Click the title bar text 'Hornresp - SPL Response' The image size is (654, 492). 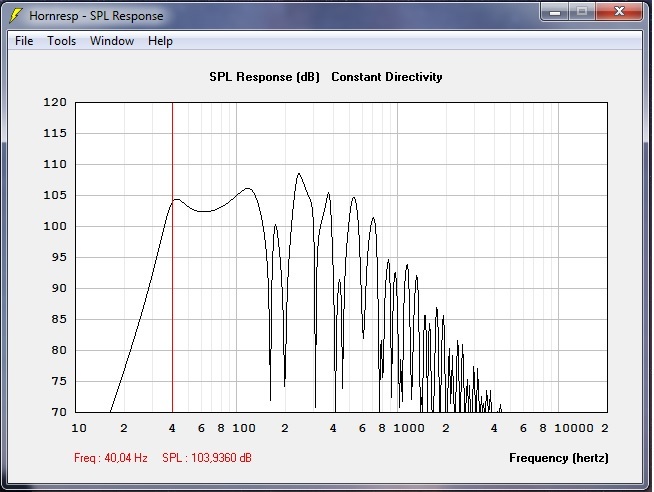[x=96, y=16]
